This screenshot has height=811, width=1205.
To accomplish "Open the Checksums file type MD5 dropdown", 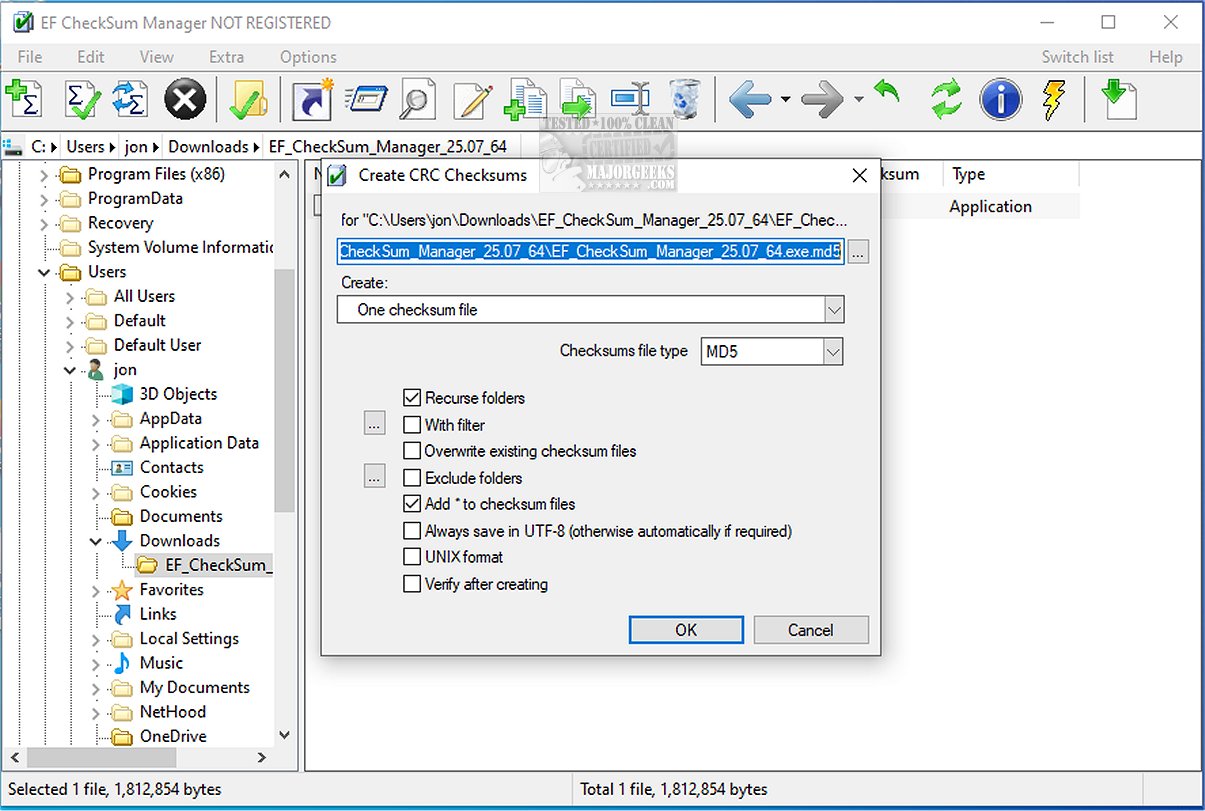I will (x=833, y=351).
